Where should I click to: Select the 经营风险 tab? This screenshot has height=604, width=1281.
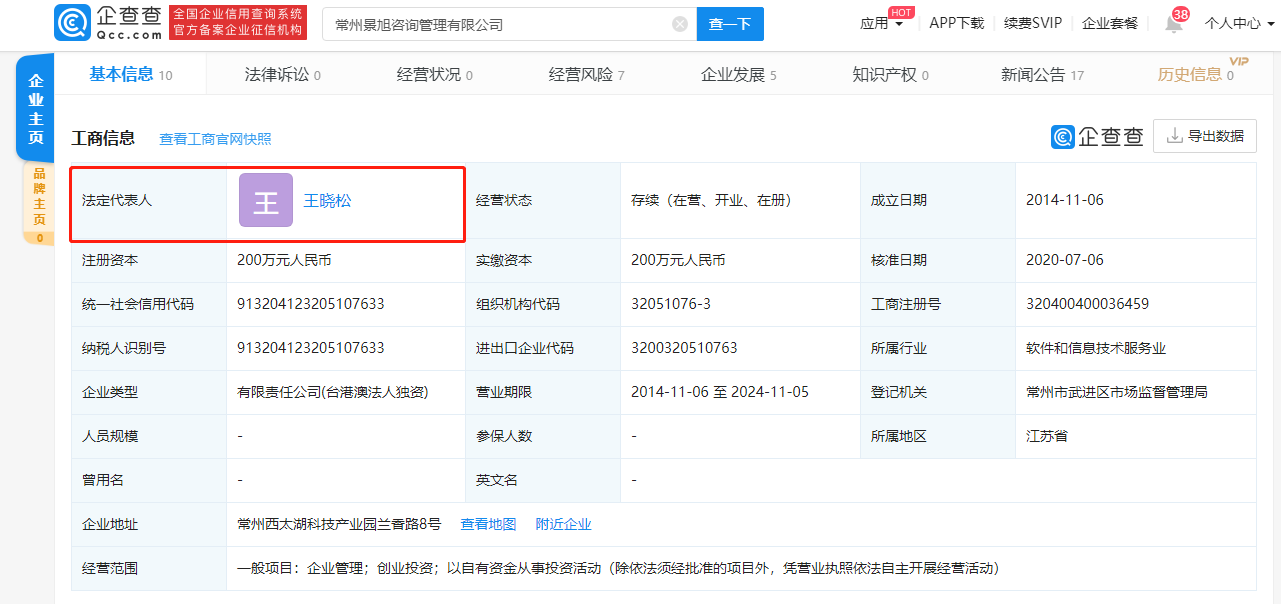pyautogui.click(x=580, y=74)
